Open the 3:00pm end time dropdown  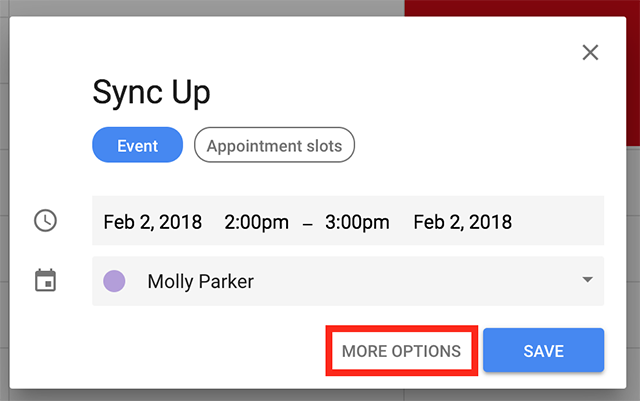click(357, 221)
